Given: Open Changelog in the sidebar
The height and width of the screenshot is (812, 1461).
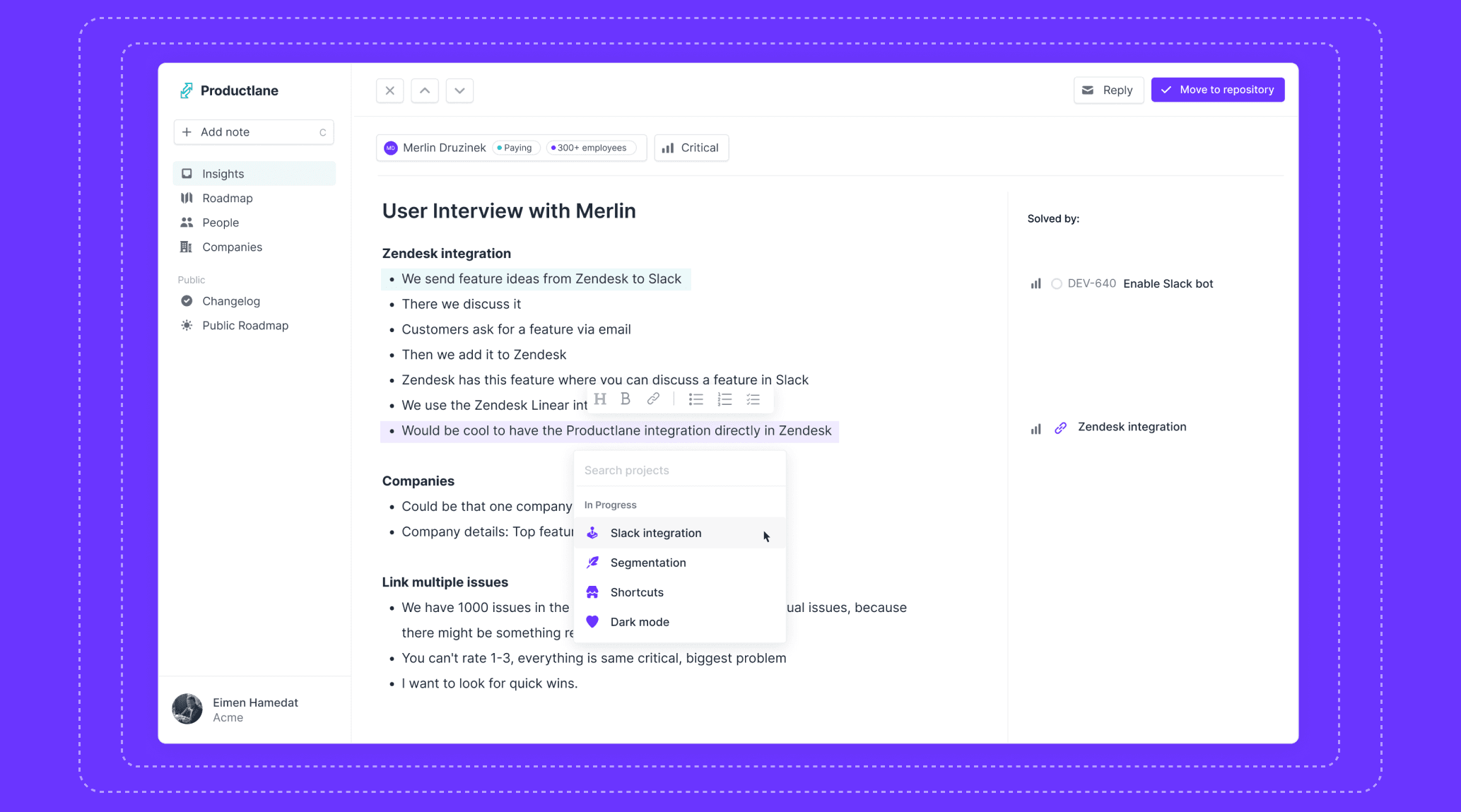Looking at the screenshot, I should [x=254, y=301].
